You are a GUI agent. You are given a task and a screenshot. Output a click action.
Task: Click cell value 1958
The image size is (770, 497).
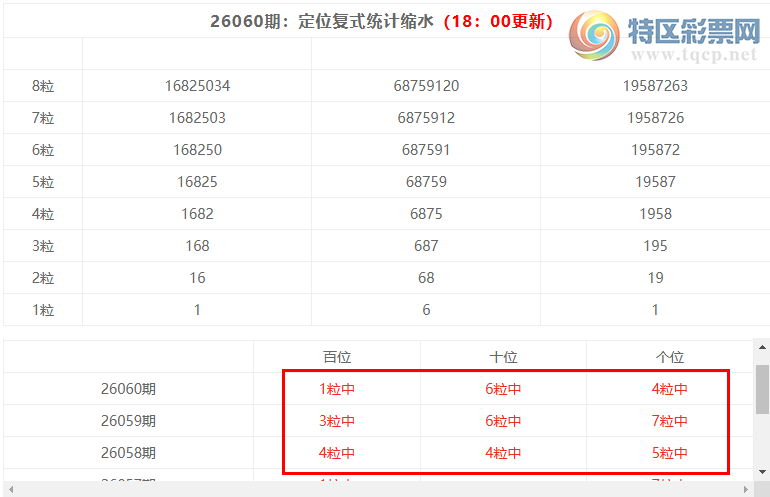point(655,214)
